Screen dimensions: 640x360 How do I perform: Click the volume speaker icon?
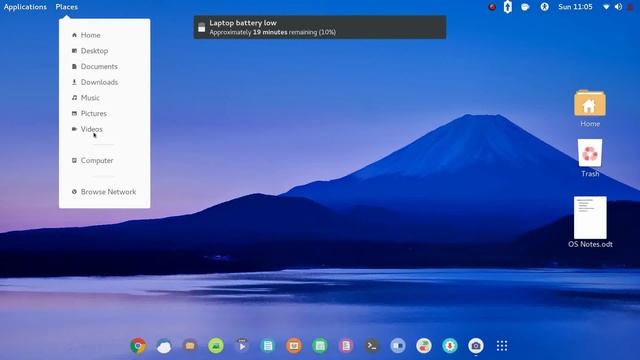618,7
